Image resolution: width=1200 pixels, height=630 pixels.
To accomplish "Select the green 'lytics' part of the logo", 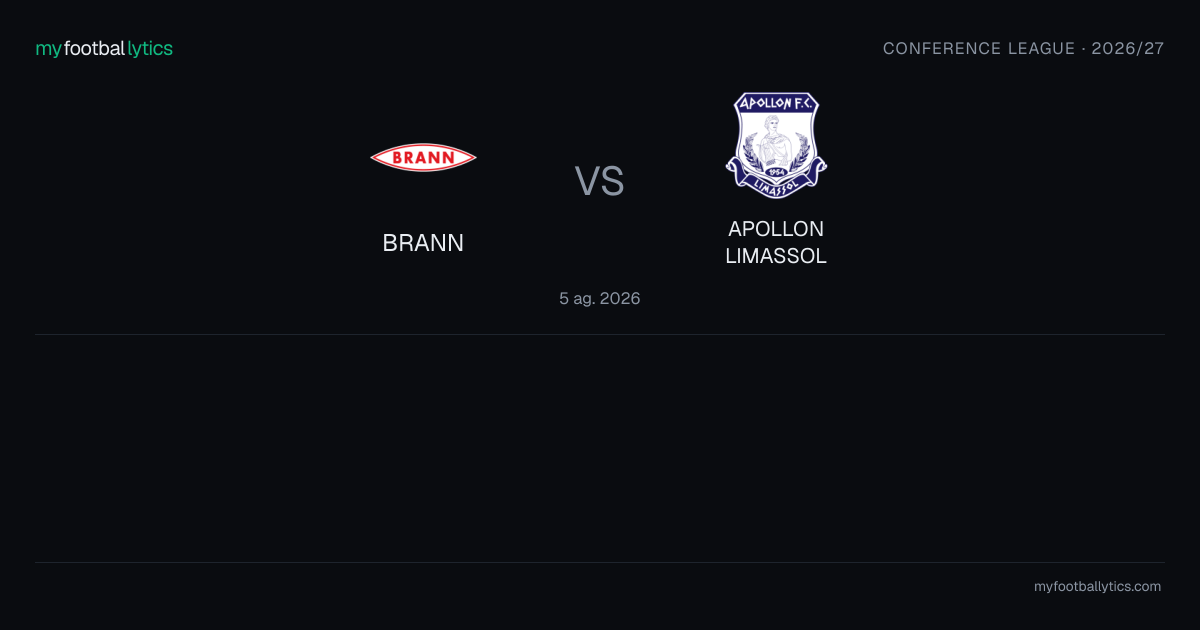I will (150, 49).
